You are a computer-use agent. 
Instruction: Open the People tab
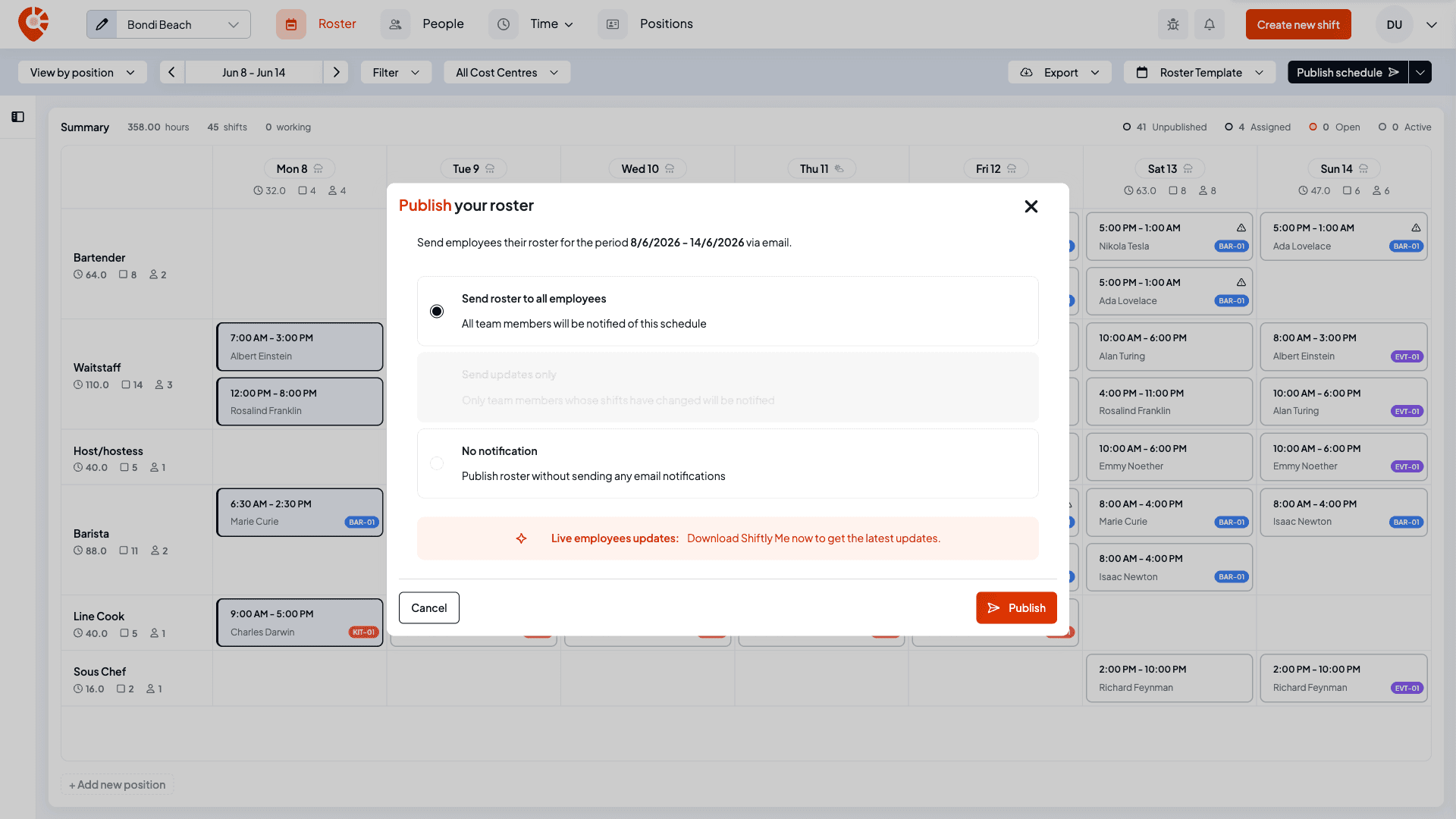[443, 24]
